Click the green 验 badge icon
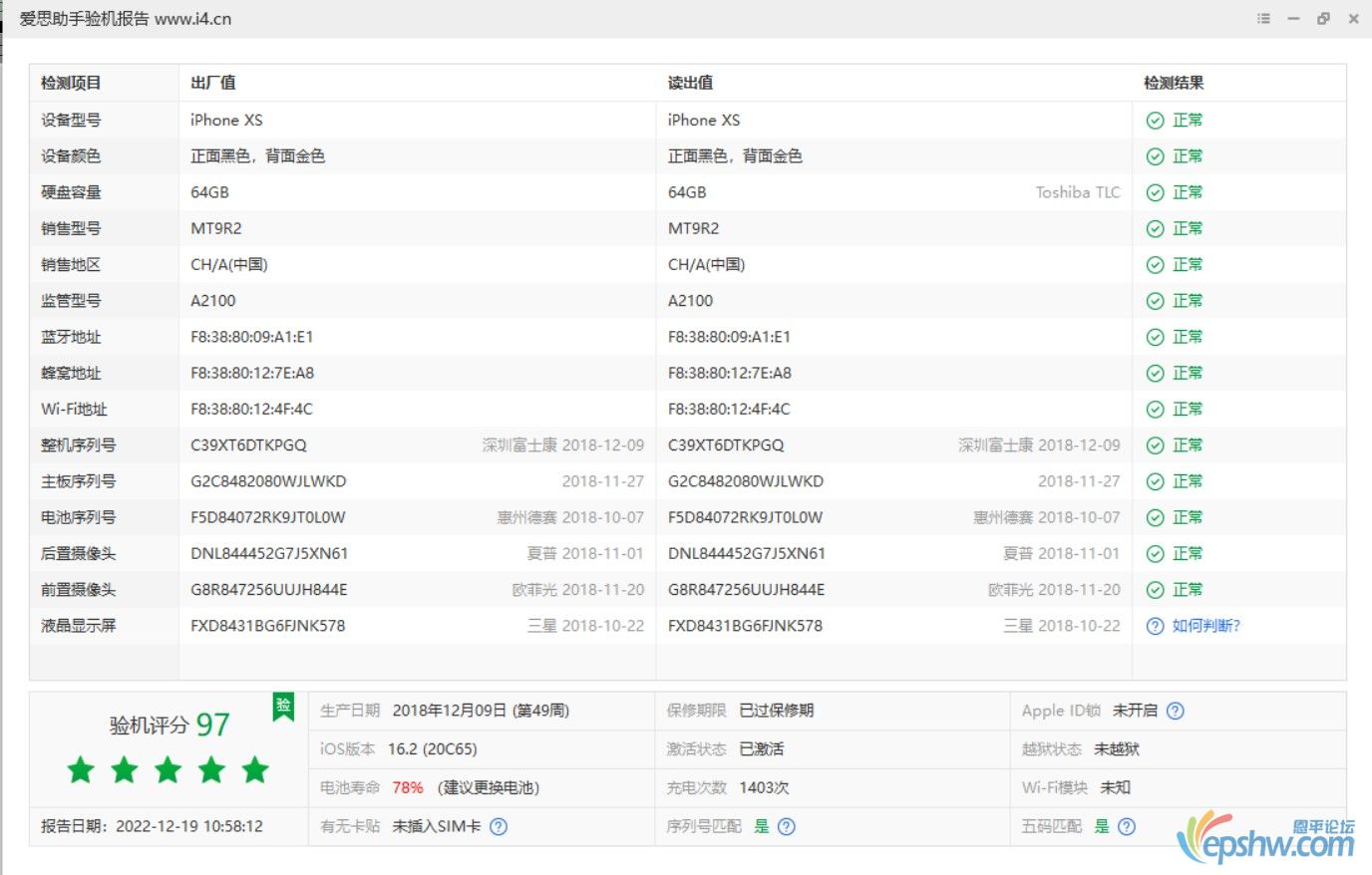Viewport: 1372px width, 875px height. tap(283, 707)
